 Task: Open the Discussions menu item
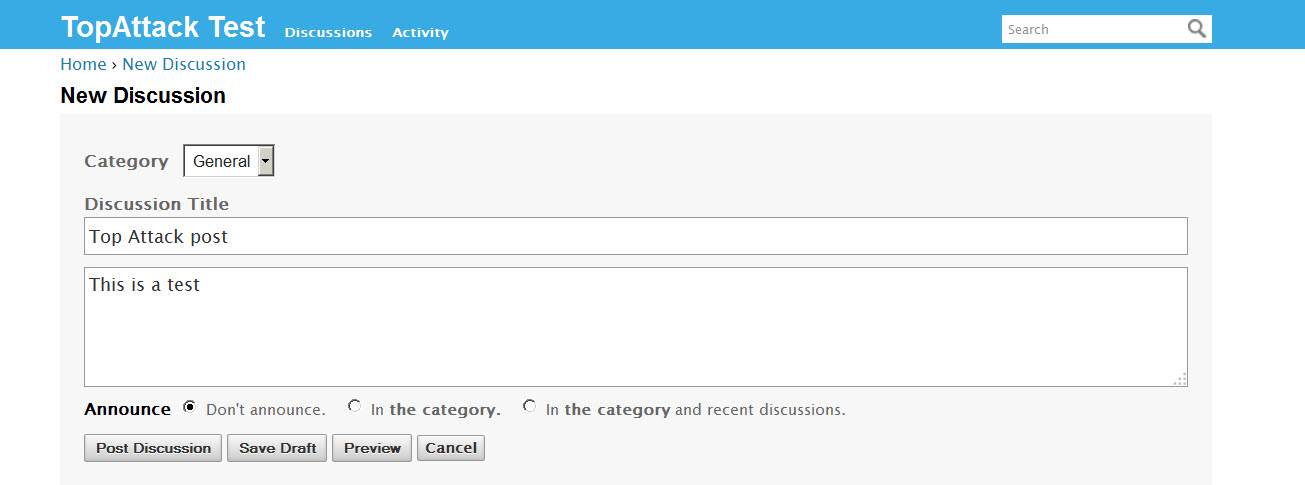tap(328, 32)
